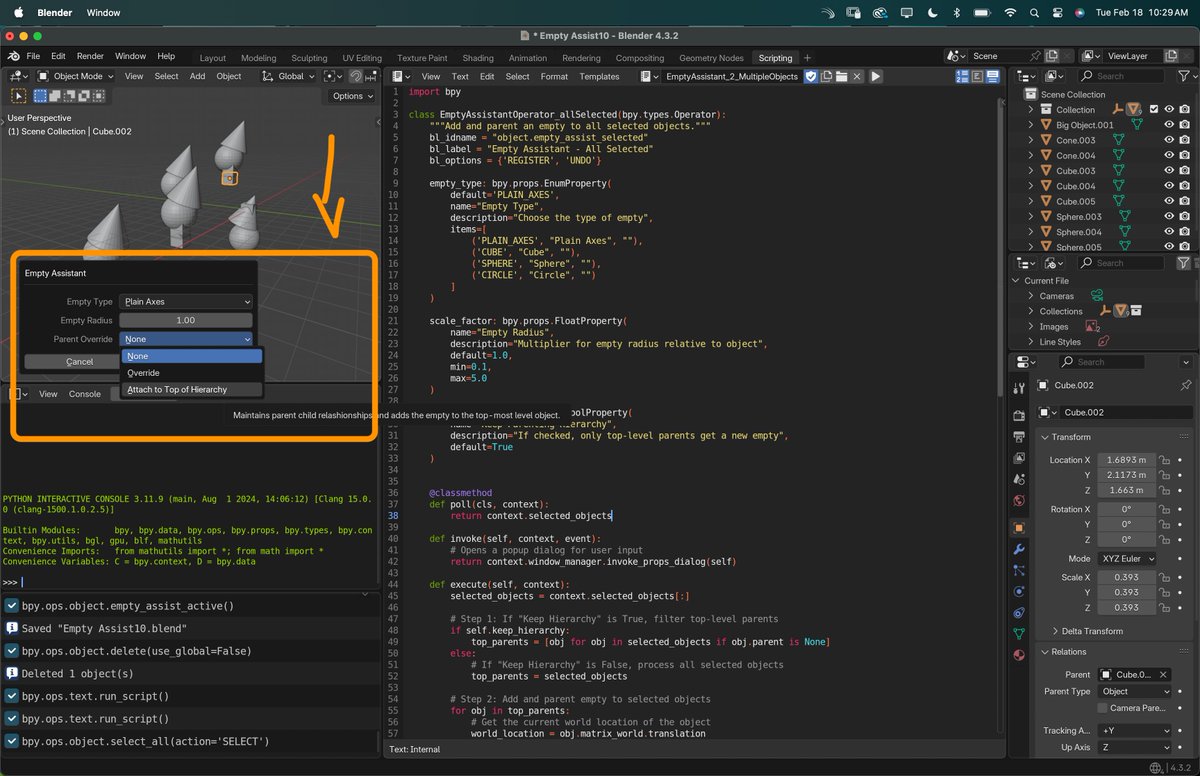The width and height of the screenshot is (1200, 776).
Task: Toggle visibility eye for Sphere.003
Action: click(1168, 216)
